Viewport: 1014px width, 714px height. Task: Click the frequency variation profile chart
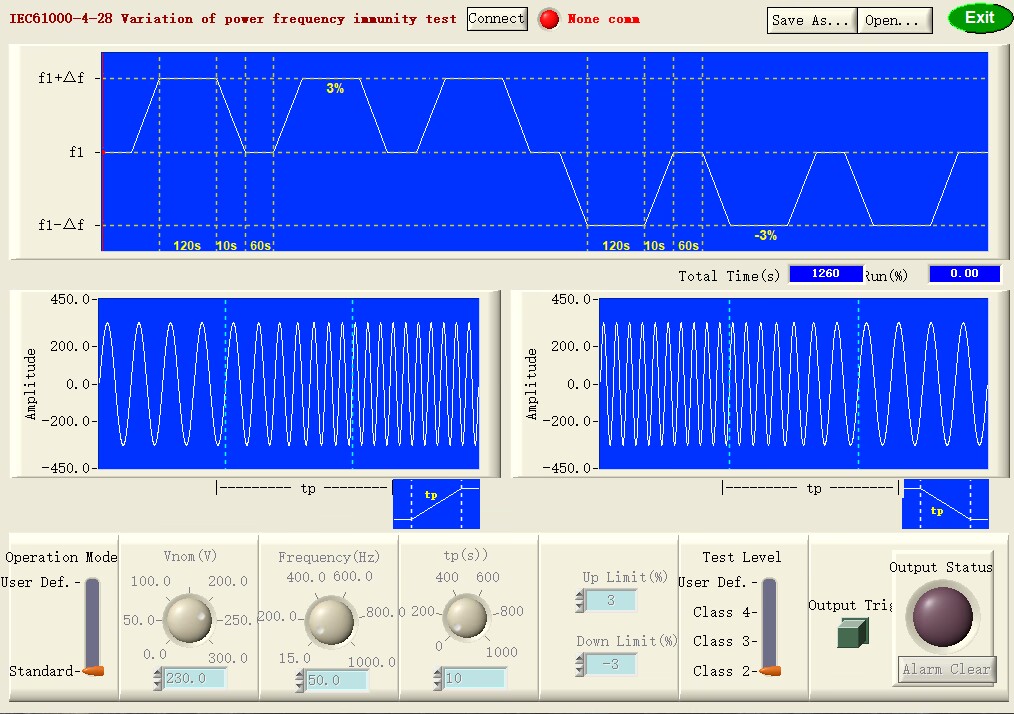pos(545,151)
